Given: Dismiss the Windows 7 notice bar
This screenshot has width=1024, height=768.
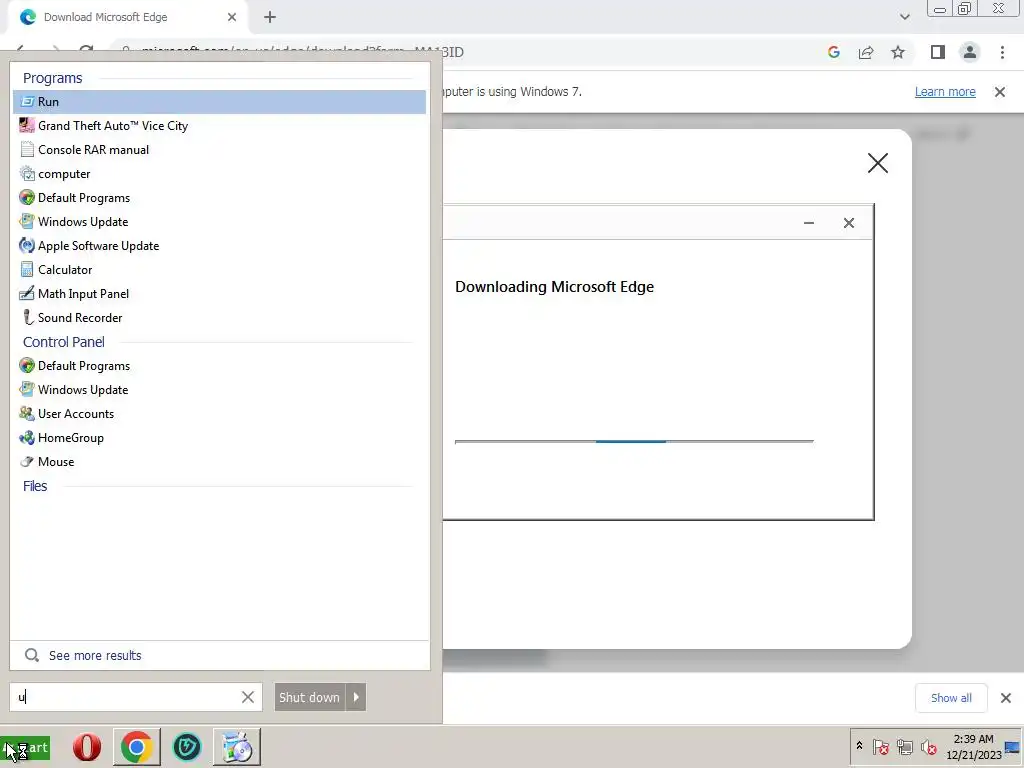Looking at the screenshot, I should pos(1000,92).
